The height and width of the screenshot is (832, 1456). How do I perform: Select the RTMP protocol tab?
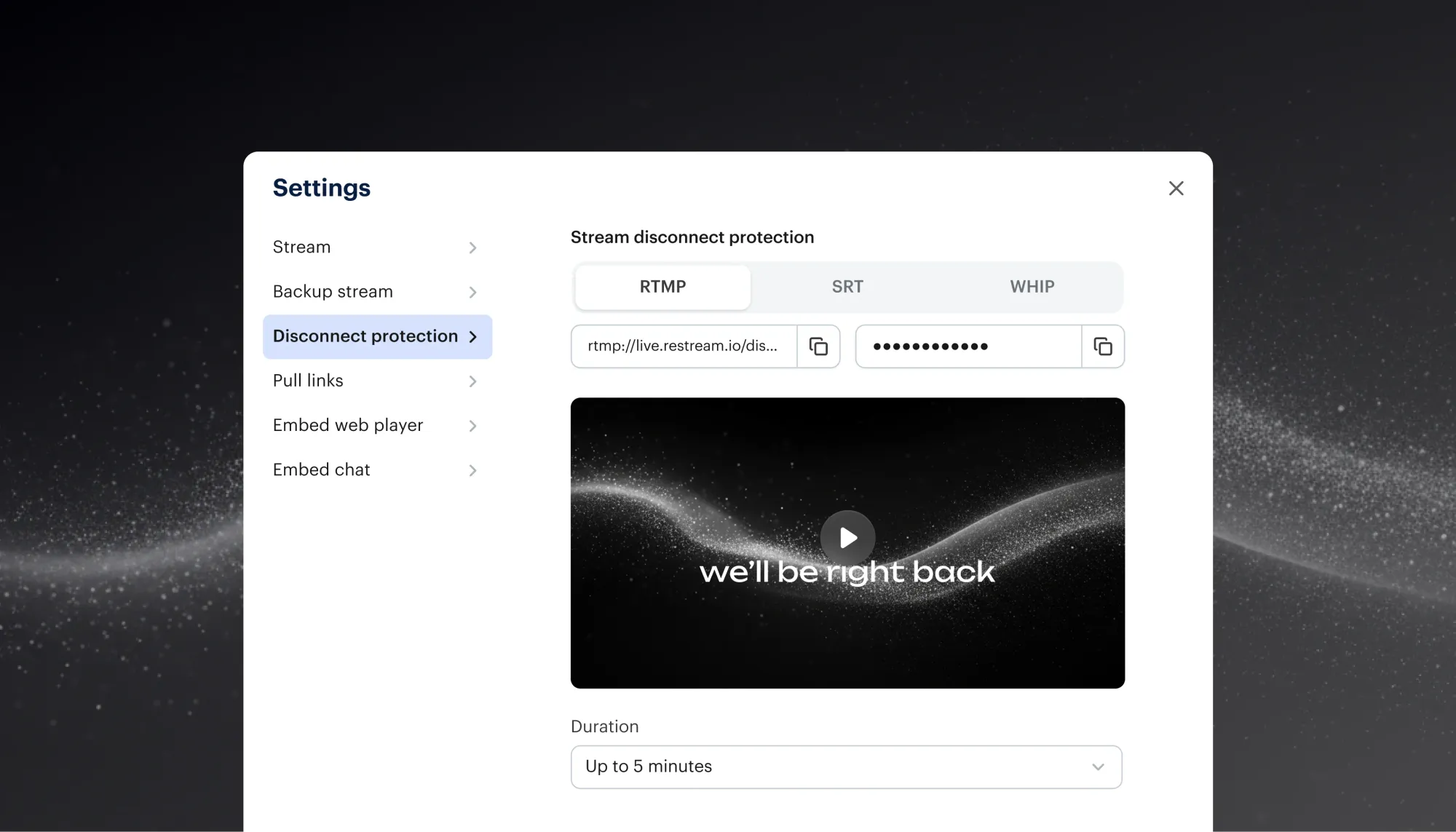[662, 287]
